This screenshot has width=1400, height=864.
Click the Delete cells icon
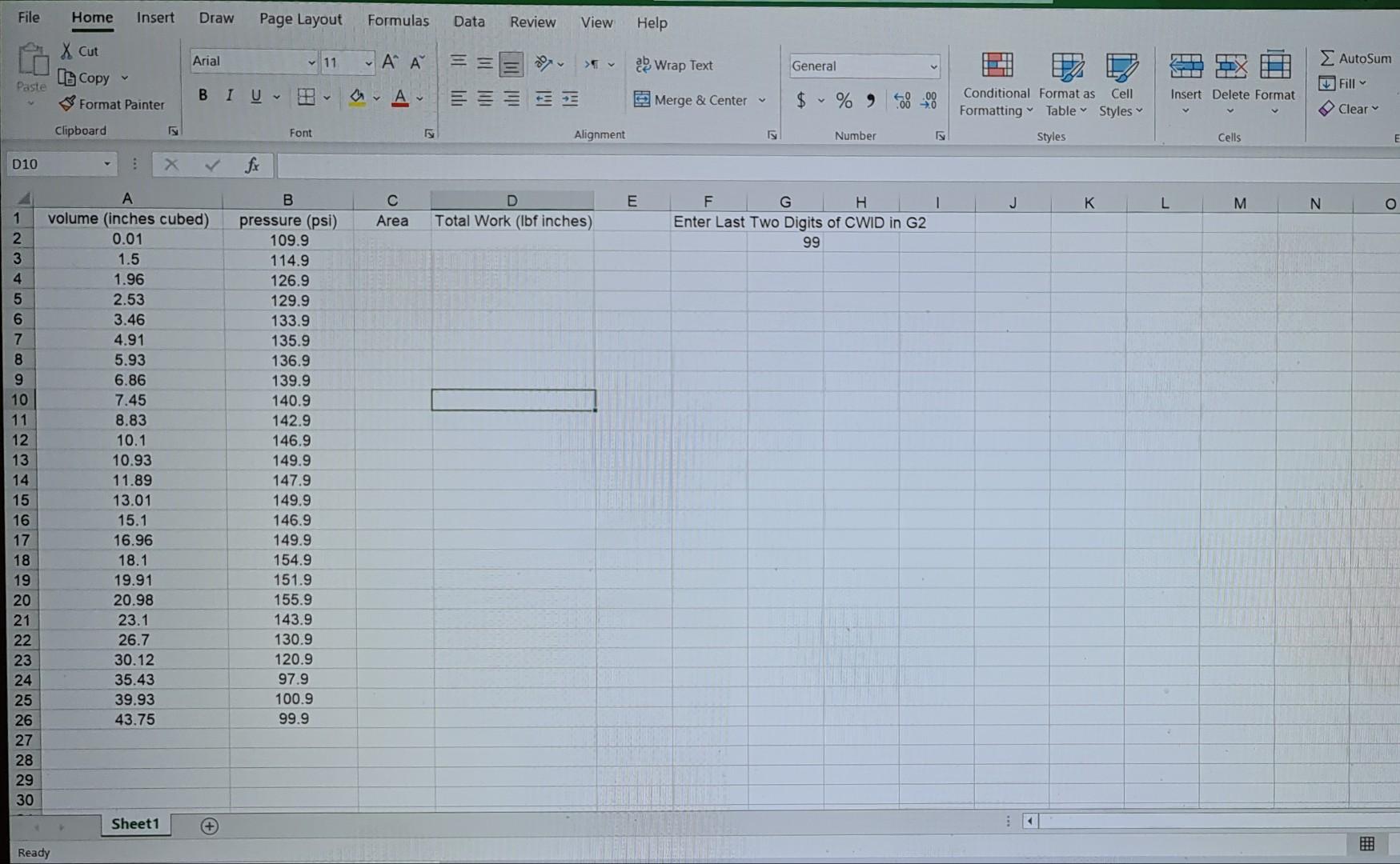1230,66
